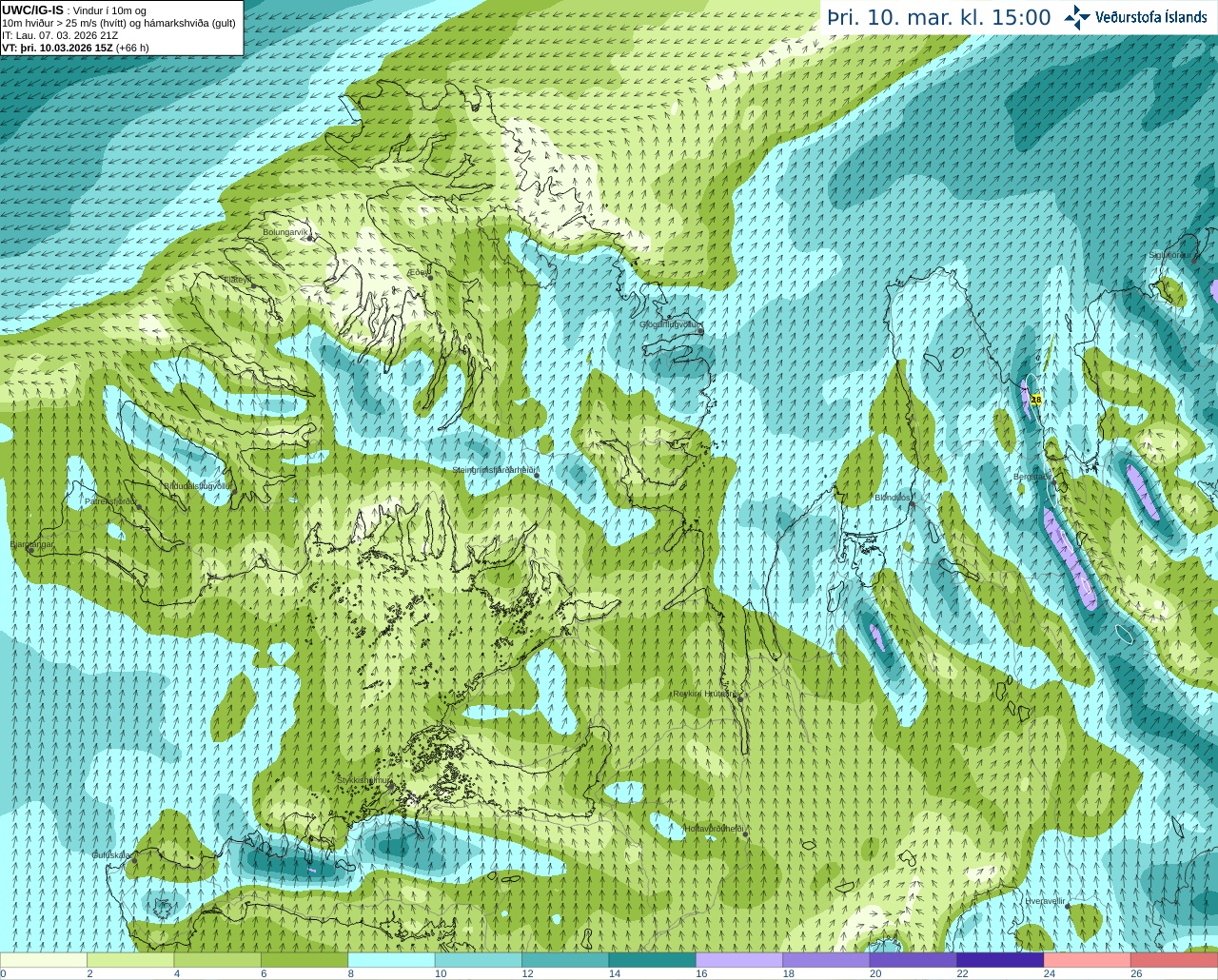Click the Reykir í Hrútafirði station label
The width and height of the screenshot is (1218, 980).
(705, 694)
